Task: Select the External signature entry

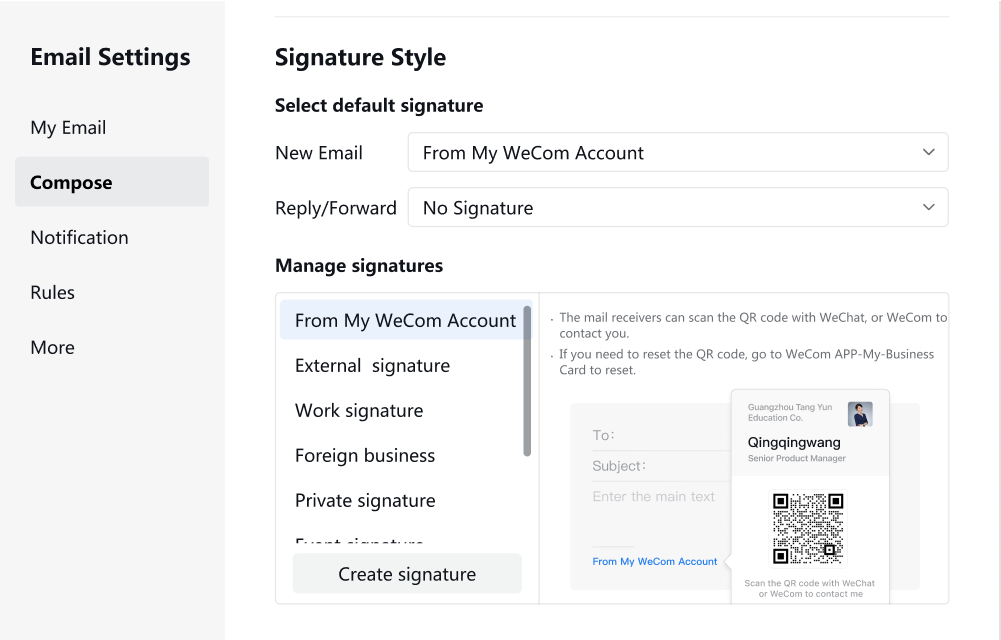Action: (x=372, y=366)
